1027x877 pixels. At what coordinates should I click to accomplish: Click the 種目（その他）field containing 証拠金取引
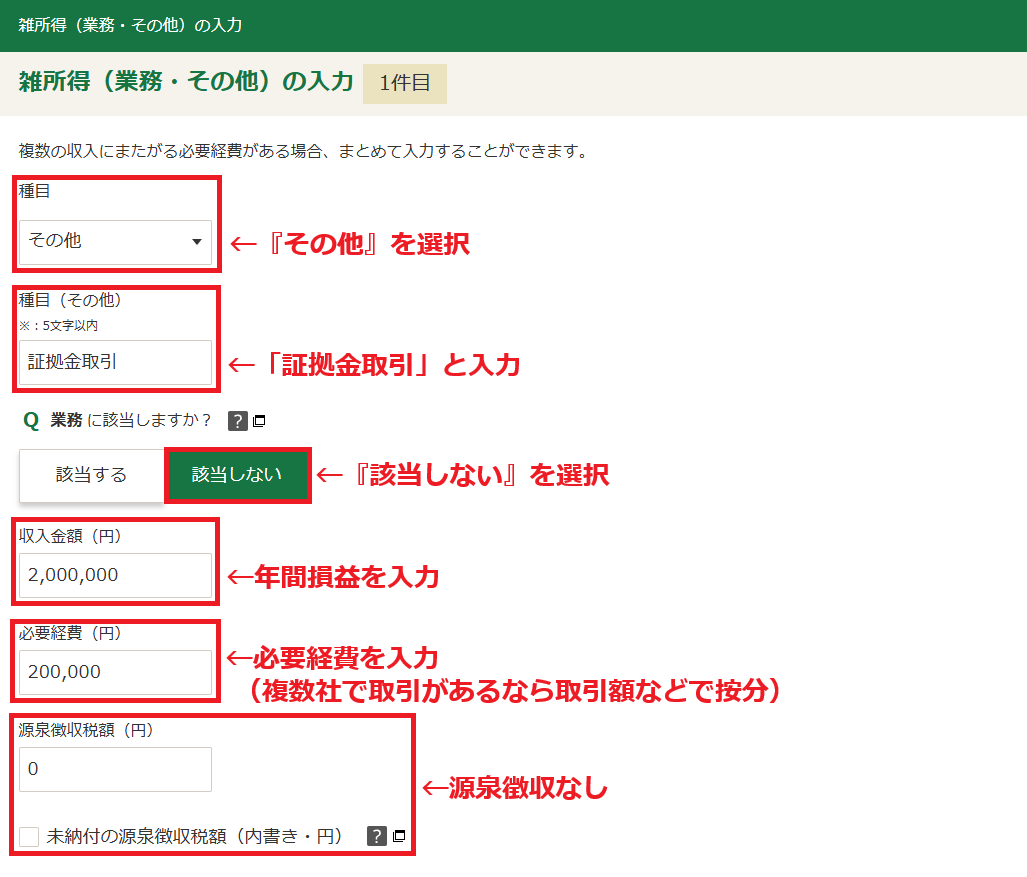coord(113,363)
